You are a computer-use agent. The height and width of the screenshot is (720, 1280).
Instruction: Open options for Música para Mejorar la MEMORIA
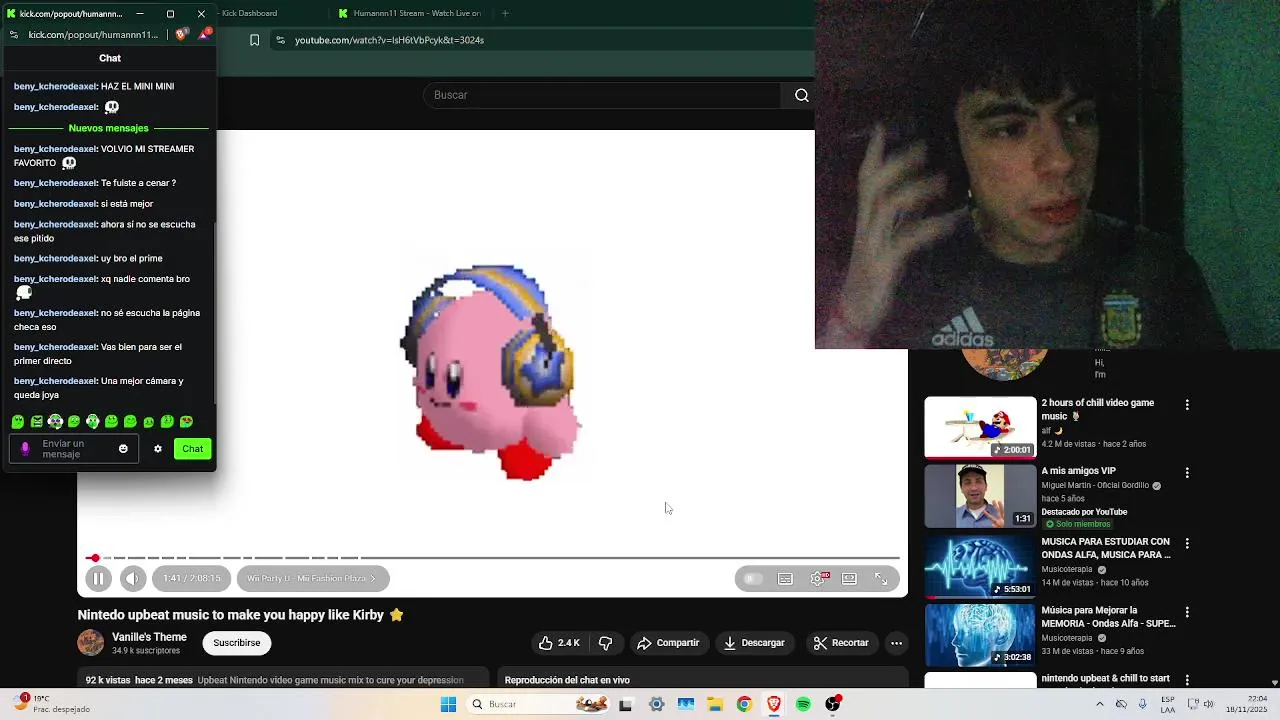coord(1187,612)
